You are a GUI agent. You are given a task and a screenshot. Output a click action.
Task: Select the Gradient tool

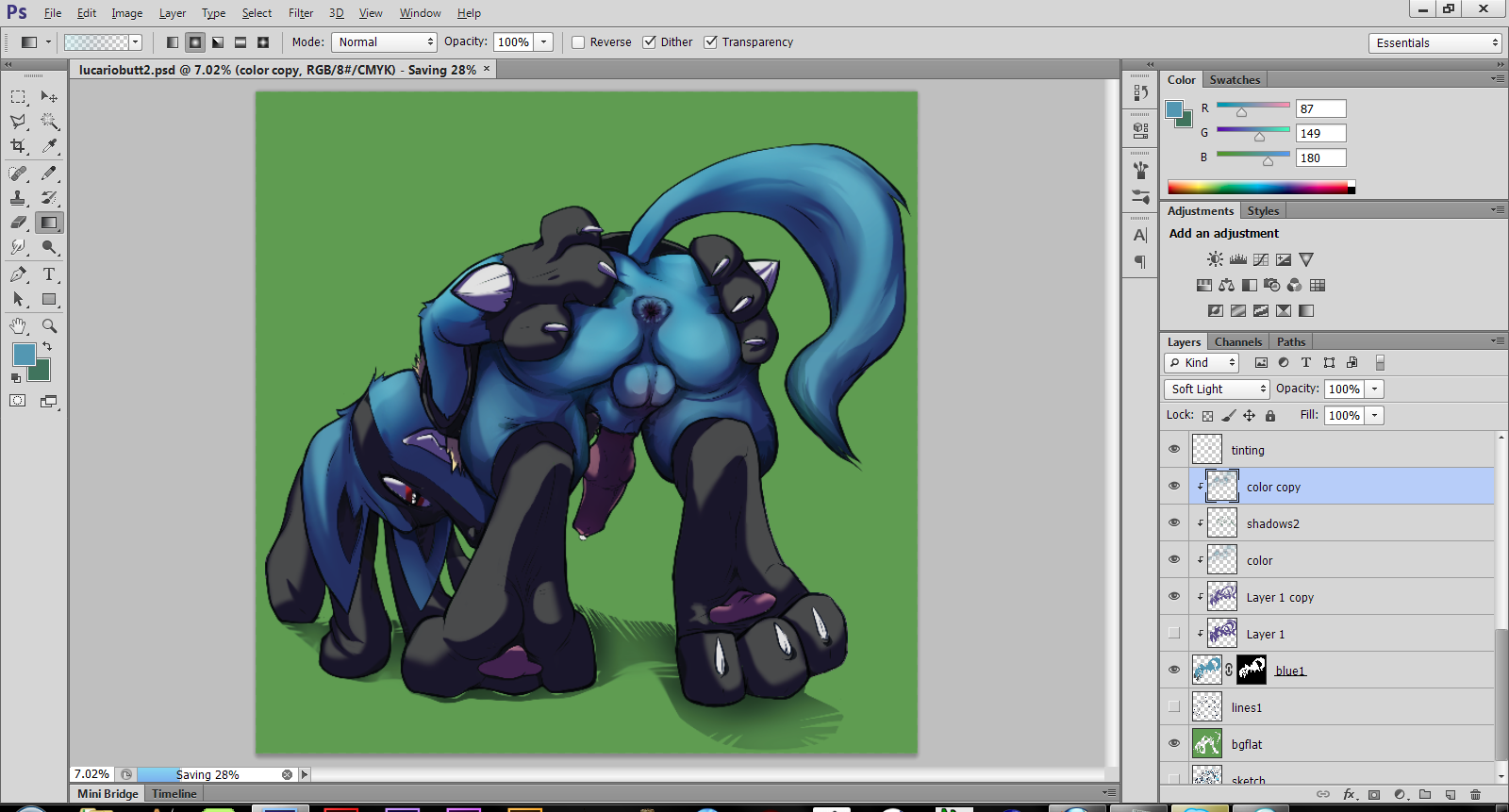49,223
